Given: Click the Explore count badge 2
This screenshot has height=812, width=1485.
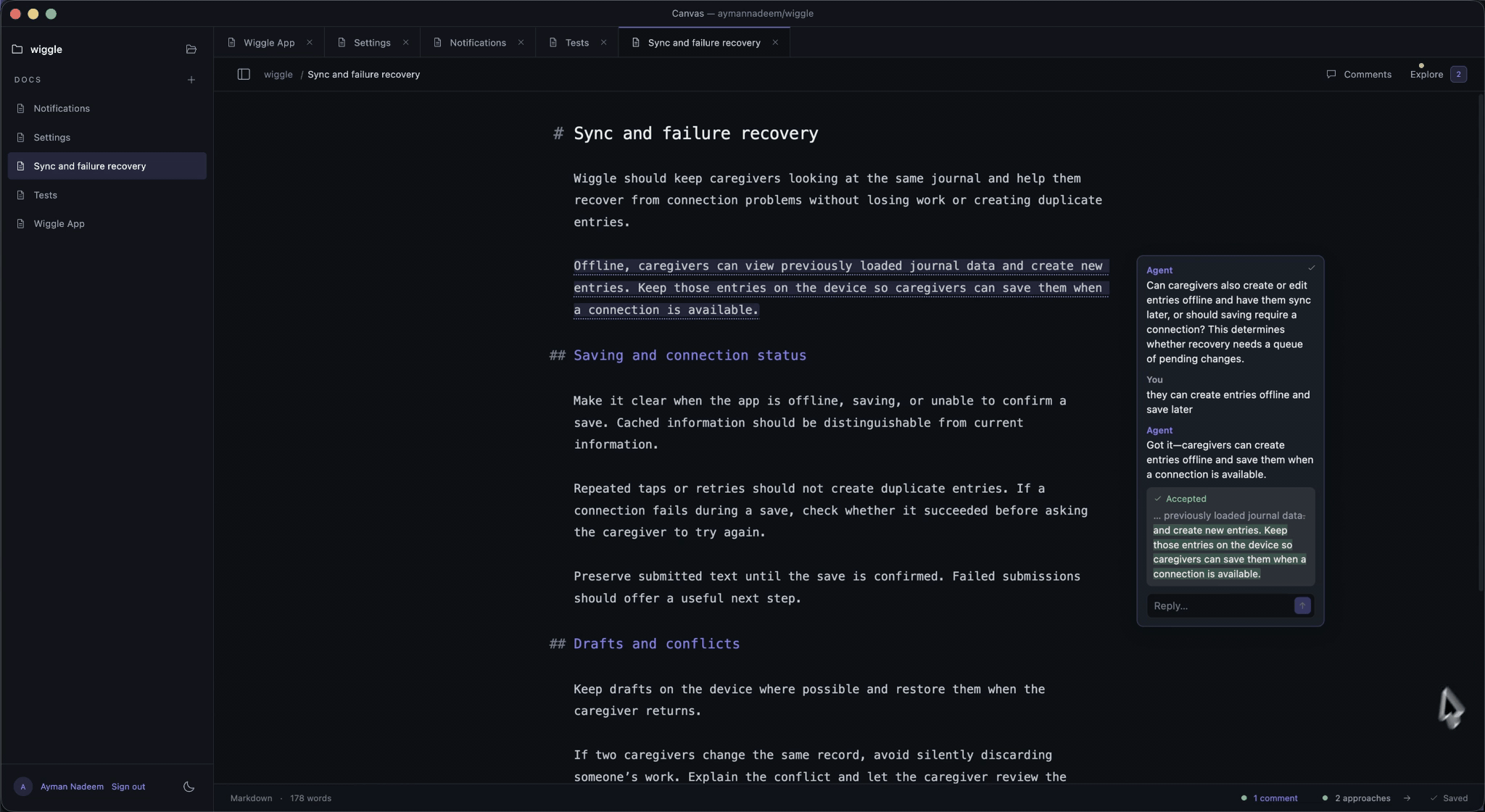Looking at the screenshot, I should [1458, 74].
